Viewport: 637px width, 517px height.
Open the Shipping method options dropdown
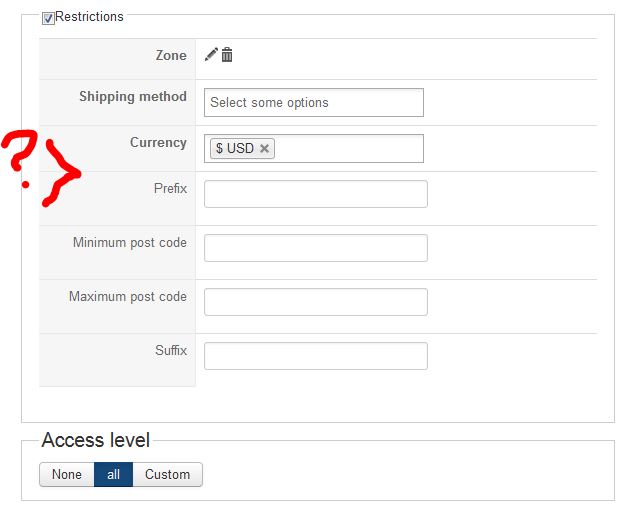click(313, 102)
